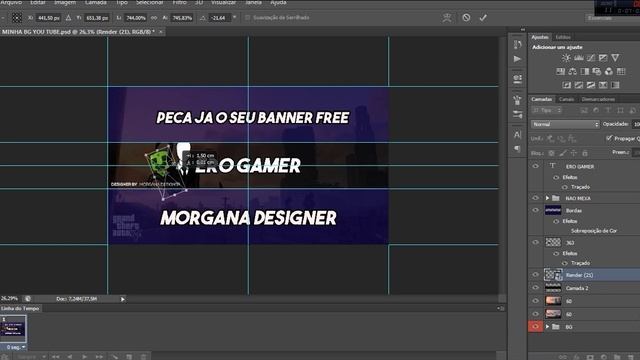Add an Exposure adjustment
Image resolution: width=640 pixels, height=360 pixels.
coord(603,58)
